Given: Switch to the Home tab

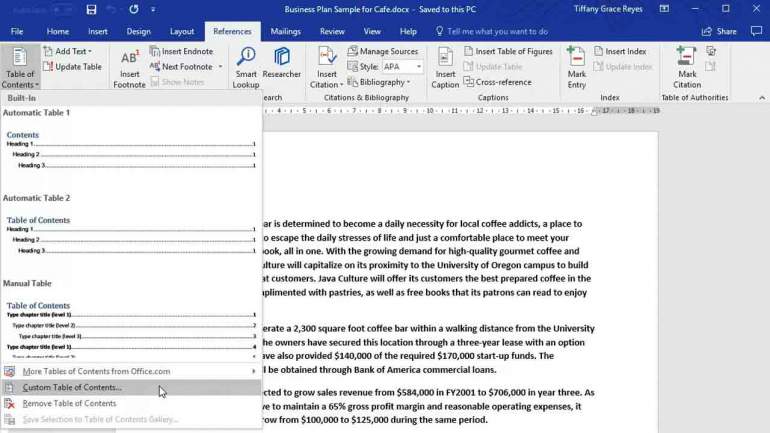Looking at the screenshot, I should (x=57, y=31).
